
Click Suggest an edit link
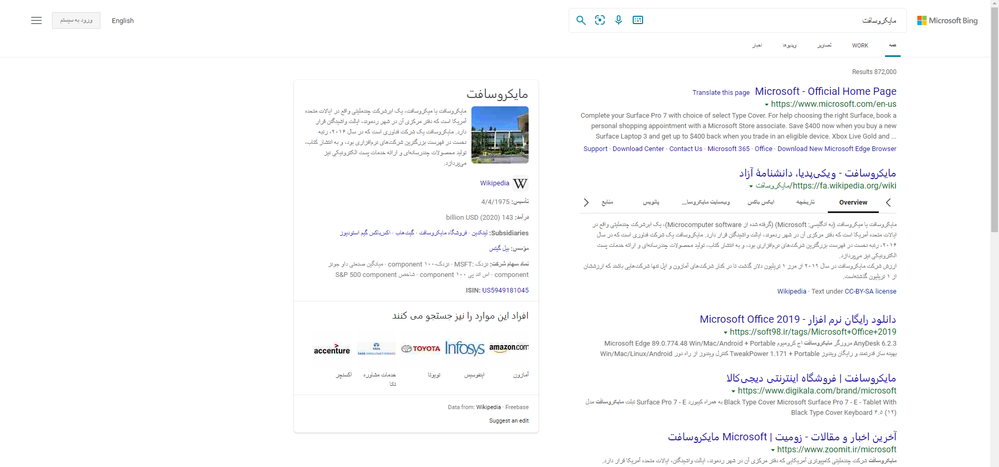click(x=508, y=421)
